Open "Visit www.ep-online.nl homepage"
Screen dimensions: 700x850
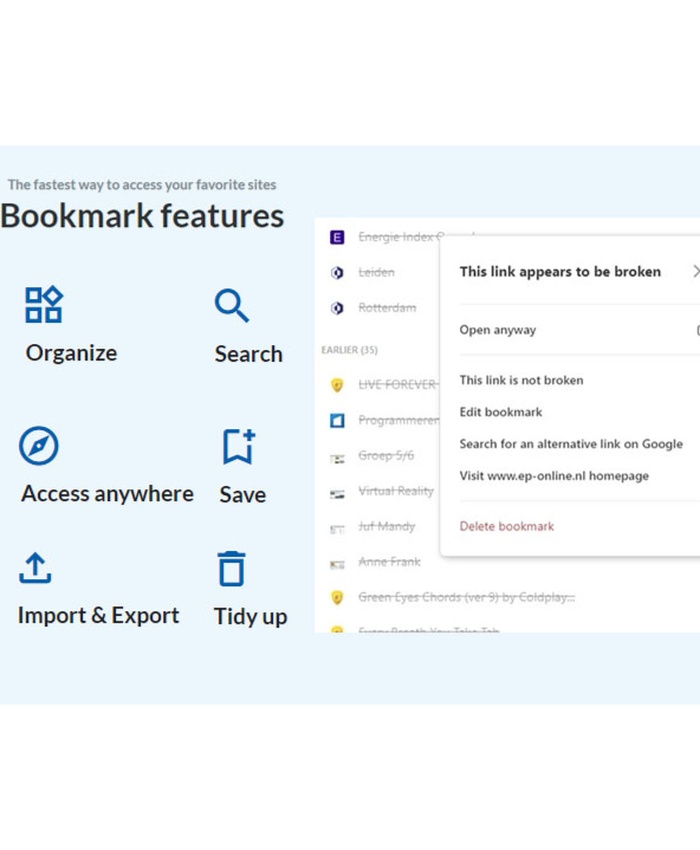tap(554, 476)
